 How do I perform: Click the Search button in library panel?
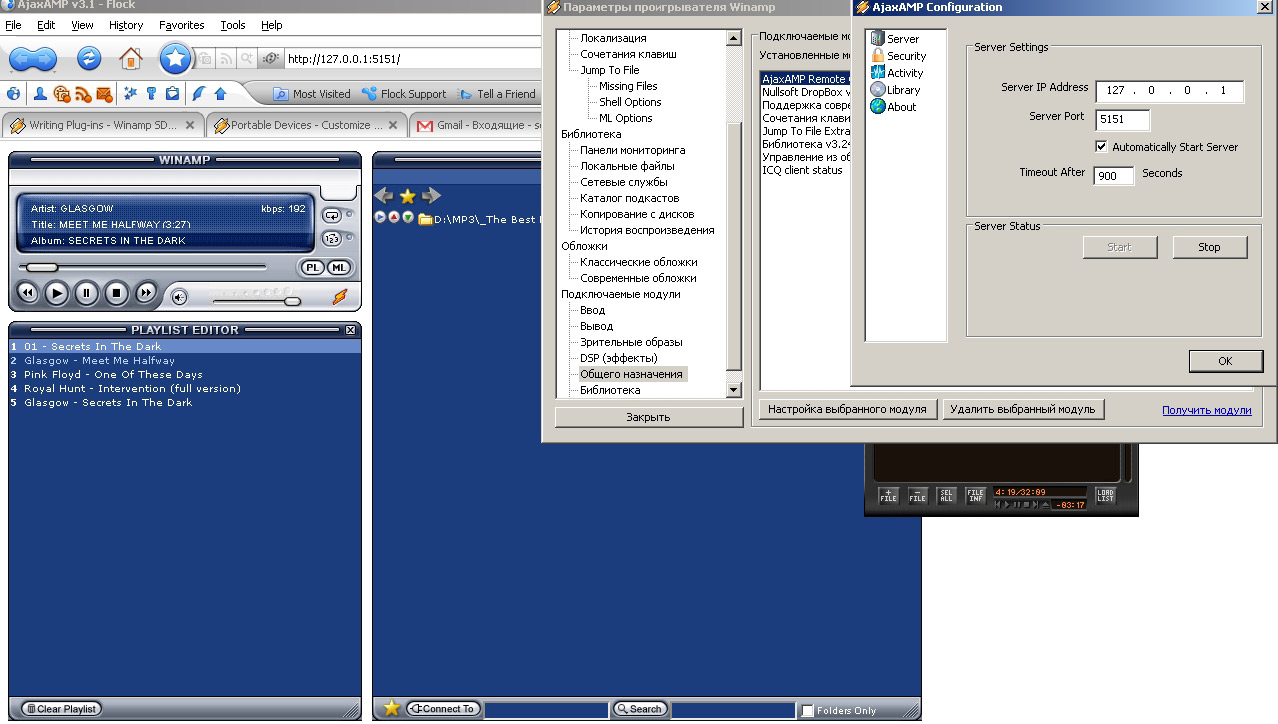click(x=640, y=709)
